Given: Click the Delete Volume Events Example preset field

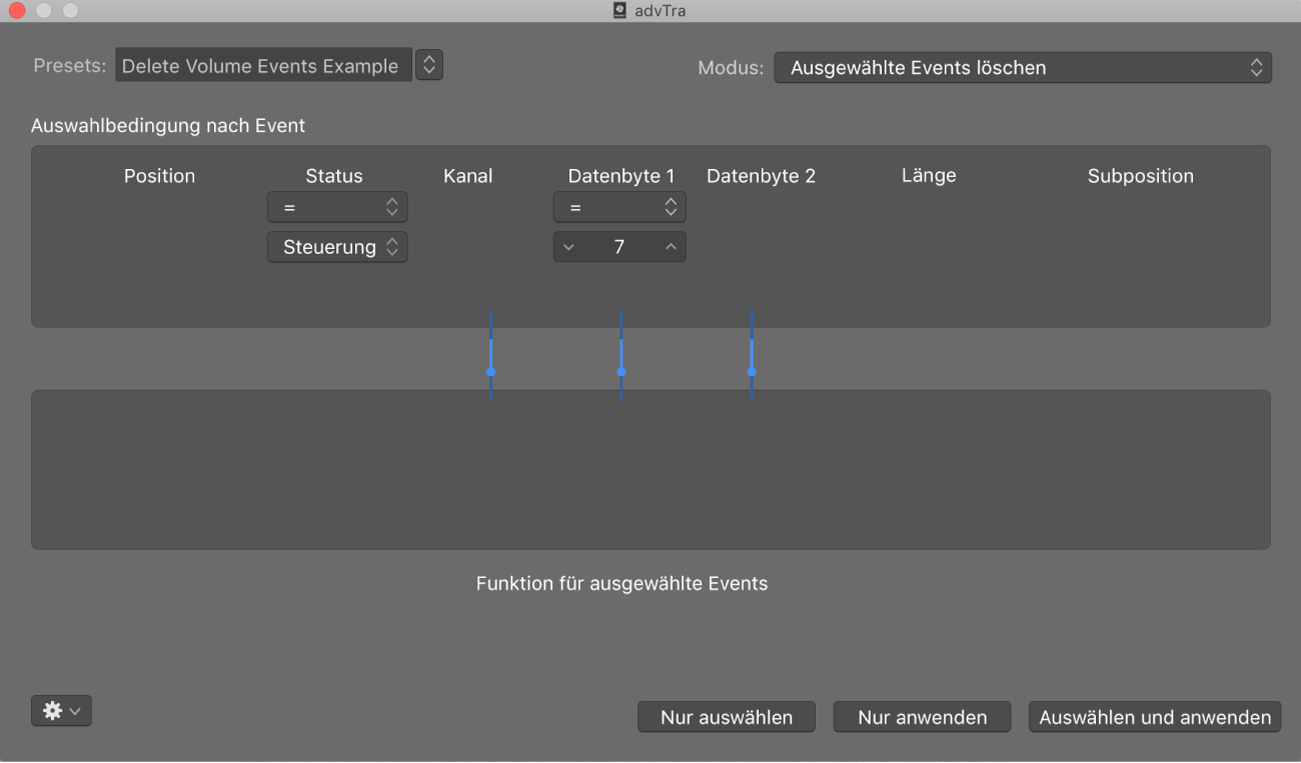Looking at the screenshot, I should pos(263,66).
